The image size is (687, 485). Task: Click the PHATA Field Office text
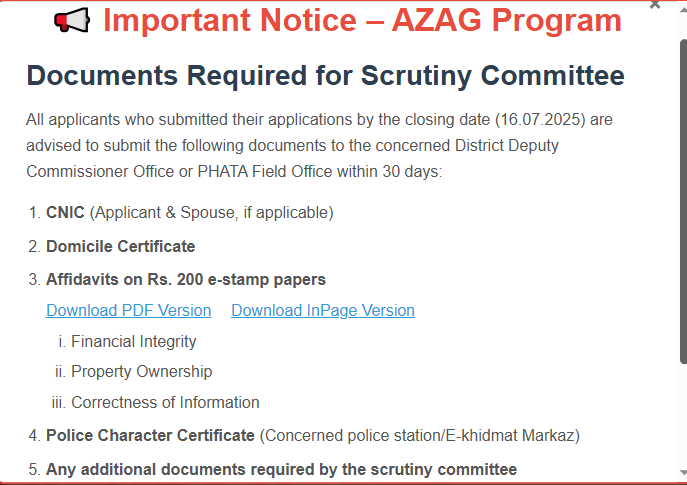click(x=265, y=171)
